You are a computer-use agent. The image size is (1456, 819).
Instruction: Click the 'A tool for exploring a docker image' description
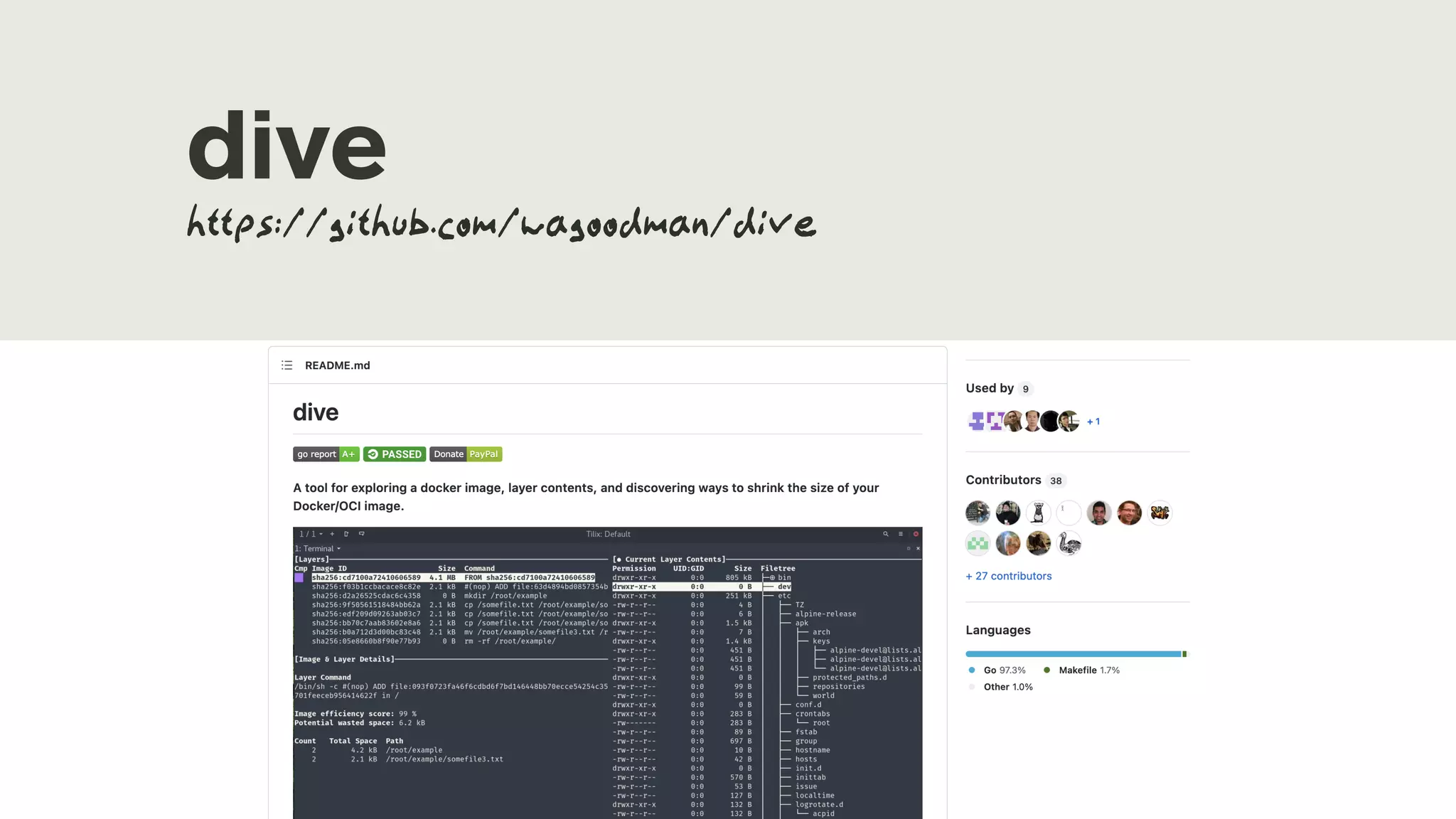click(x=586, y=497)
